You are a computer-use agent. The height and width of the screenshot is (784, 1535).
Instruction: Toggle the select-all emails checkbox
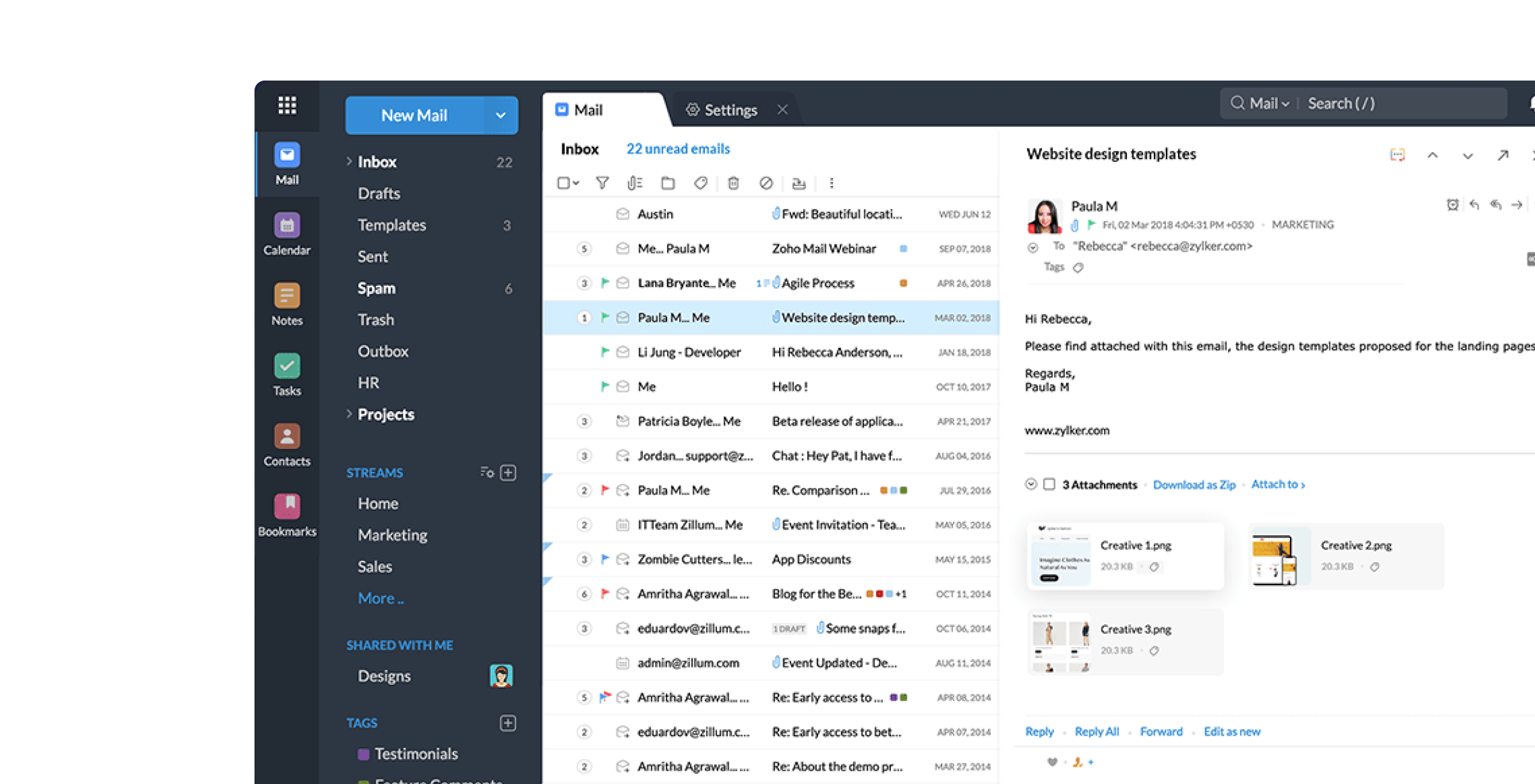pos(563,184)
